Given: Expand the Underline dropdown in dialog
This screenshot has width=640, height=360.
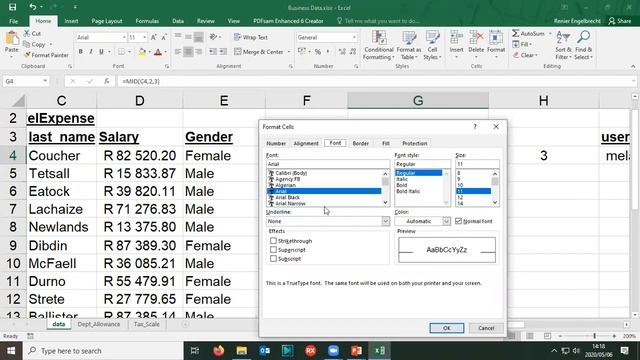Looking at the screenshot, I should 385,221.
